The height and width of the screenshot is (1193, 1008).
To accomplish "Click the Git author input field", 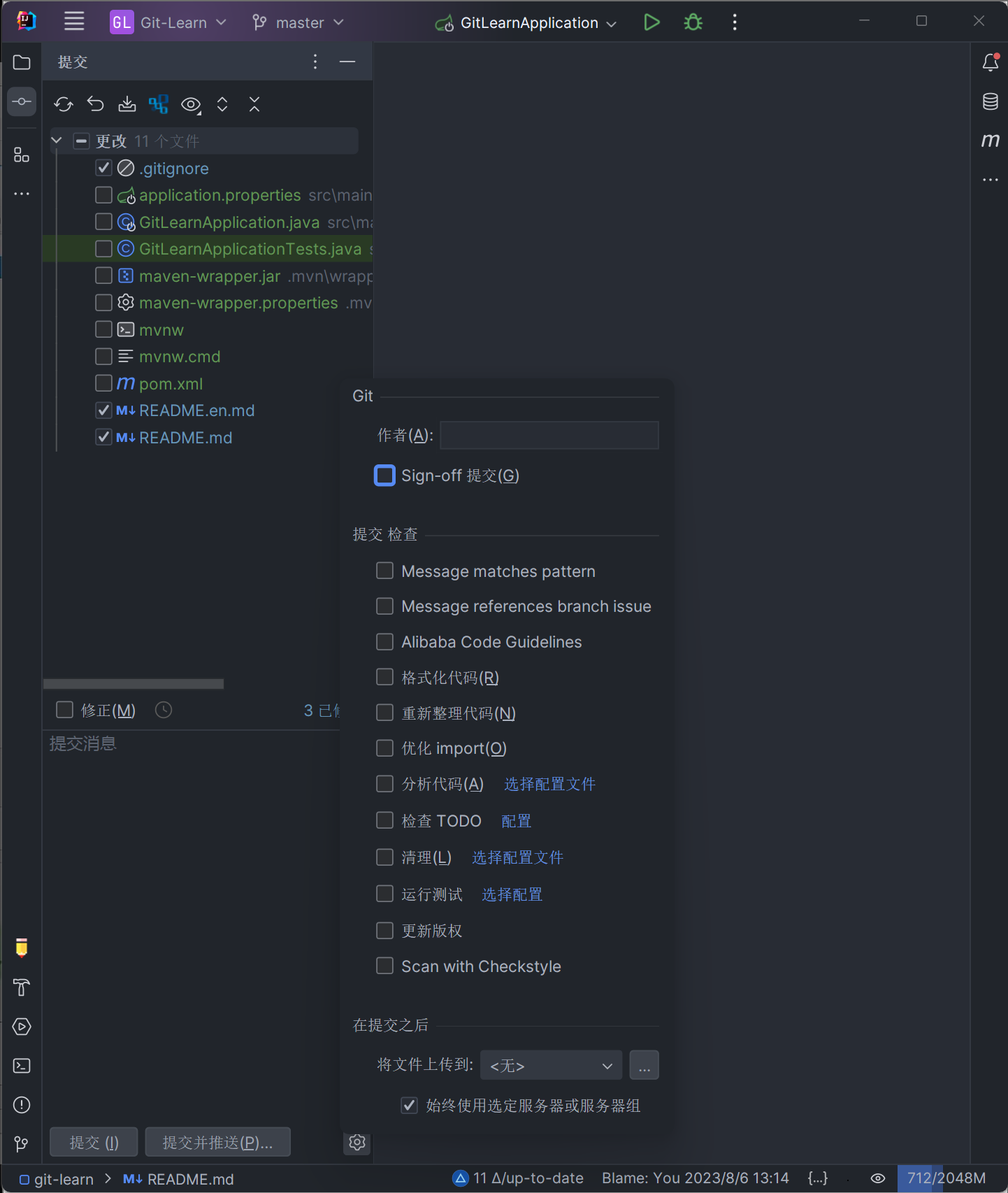I will [549, 435].
